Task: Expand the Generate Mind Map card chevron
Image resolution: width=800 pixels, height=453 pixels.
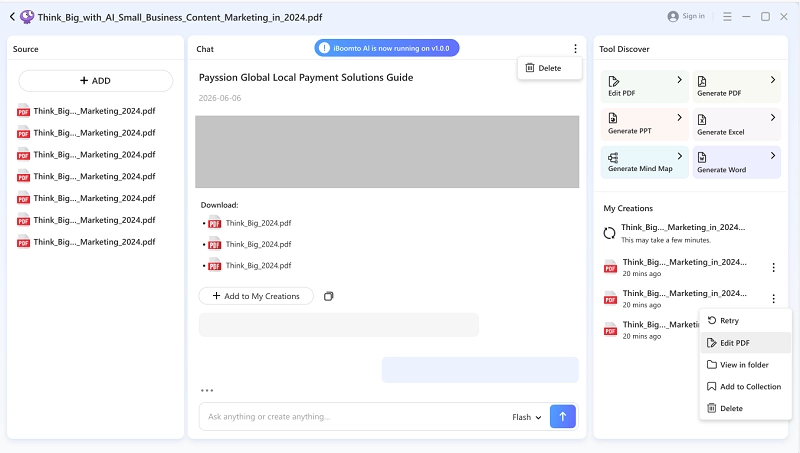Action: click(679, 156)
